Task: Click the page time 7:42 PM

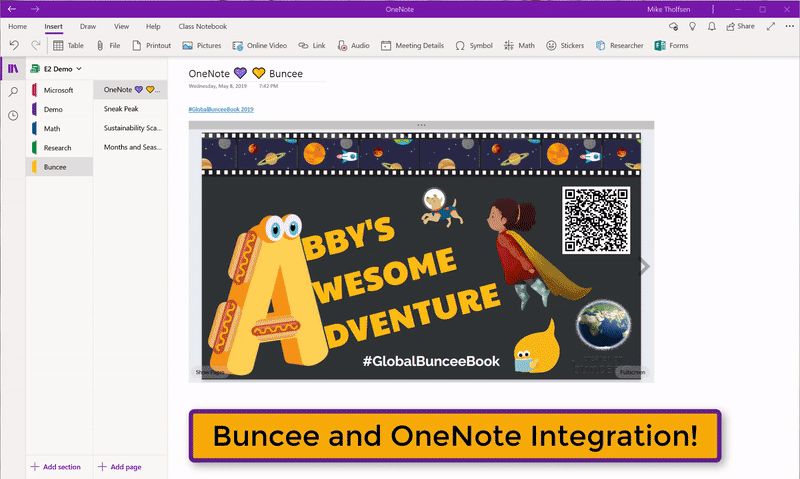Action: [x=268, y=86]
